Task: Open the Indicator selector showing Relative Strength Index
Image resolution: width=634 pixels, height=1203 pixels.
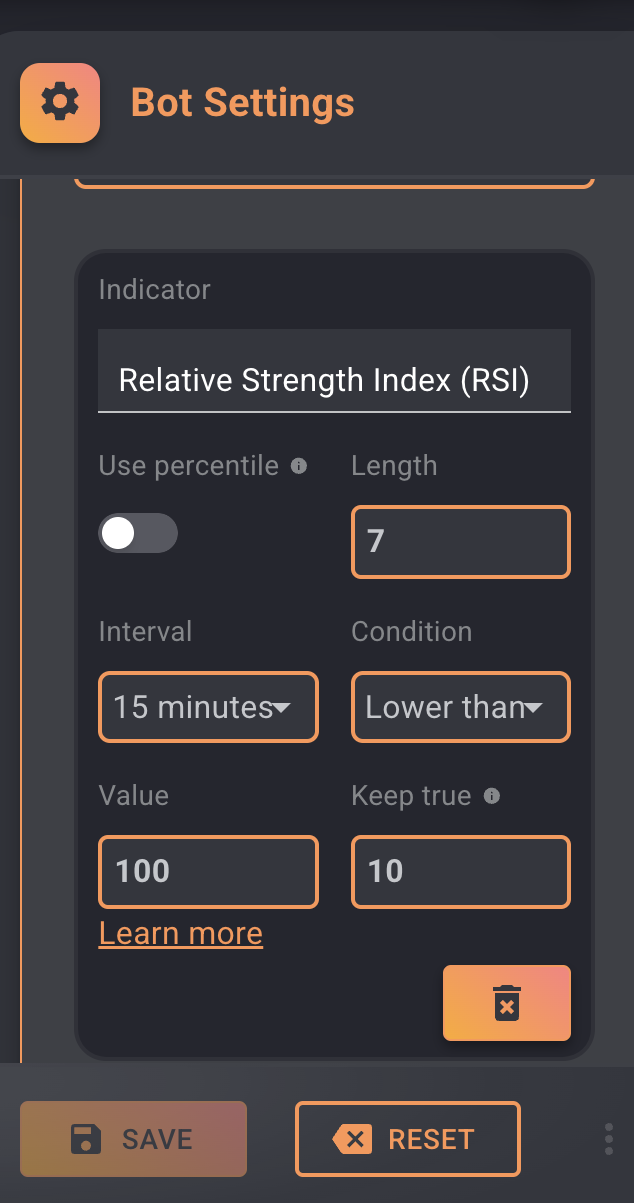Action: (x=334, y=371)
